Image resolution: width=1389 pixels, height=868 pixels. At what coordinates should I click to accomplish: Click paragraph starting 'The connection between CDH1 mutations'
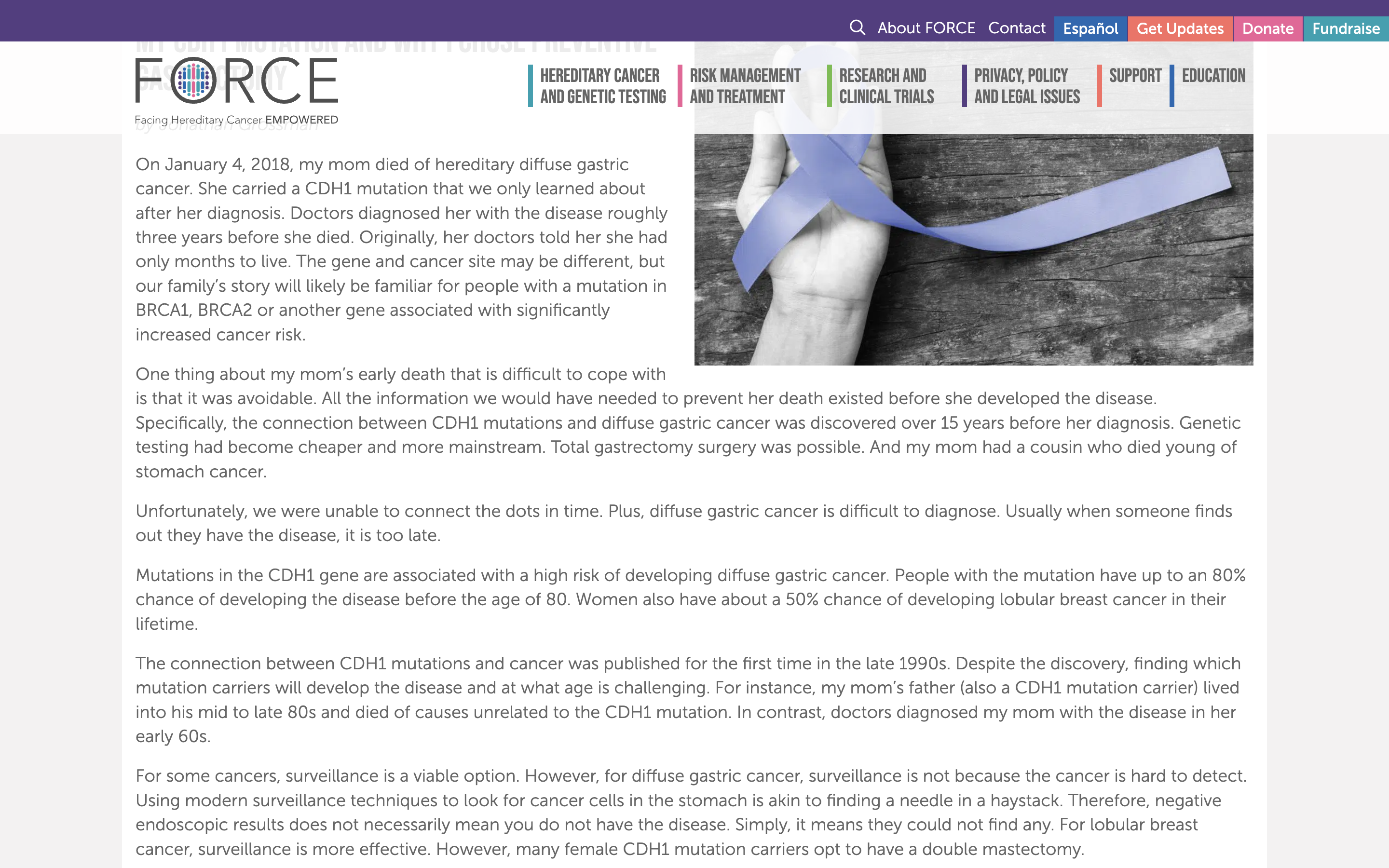(688, 700)
